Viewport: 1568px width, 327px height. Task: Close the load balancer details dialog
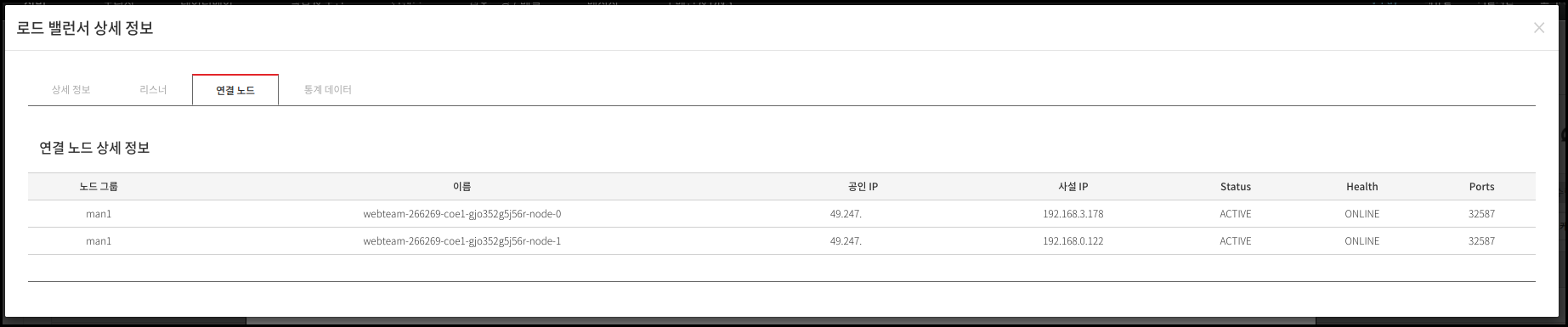tap(1539, 28)
